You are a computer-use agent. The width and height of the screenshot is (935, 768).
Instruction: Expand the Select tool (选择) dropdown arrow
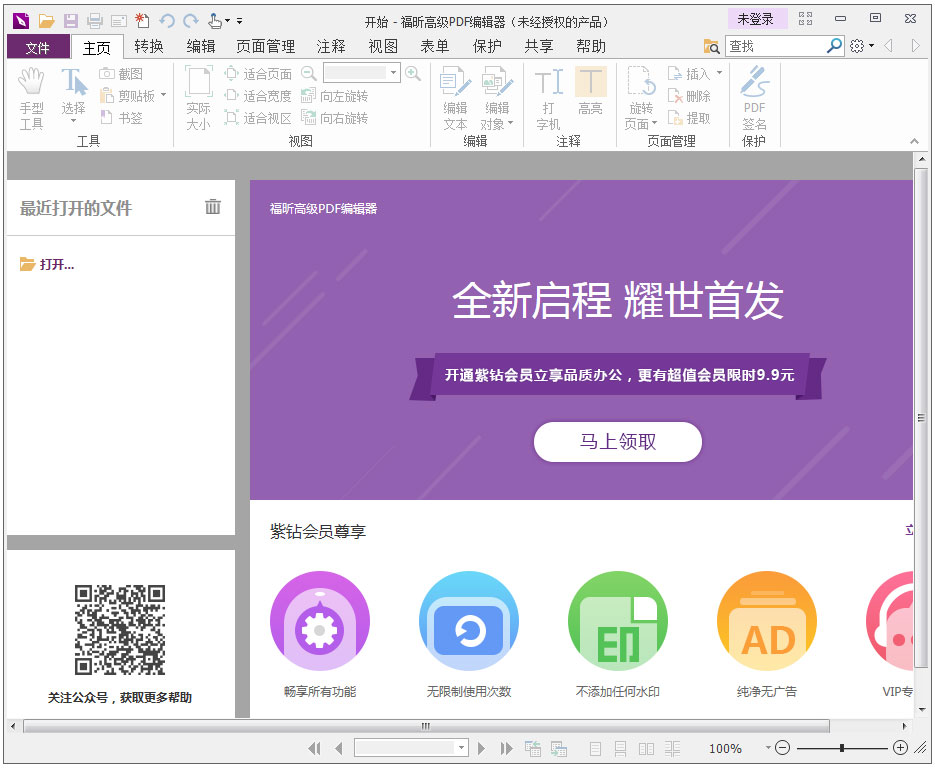(73, 121)
